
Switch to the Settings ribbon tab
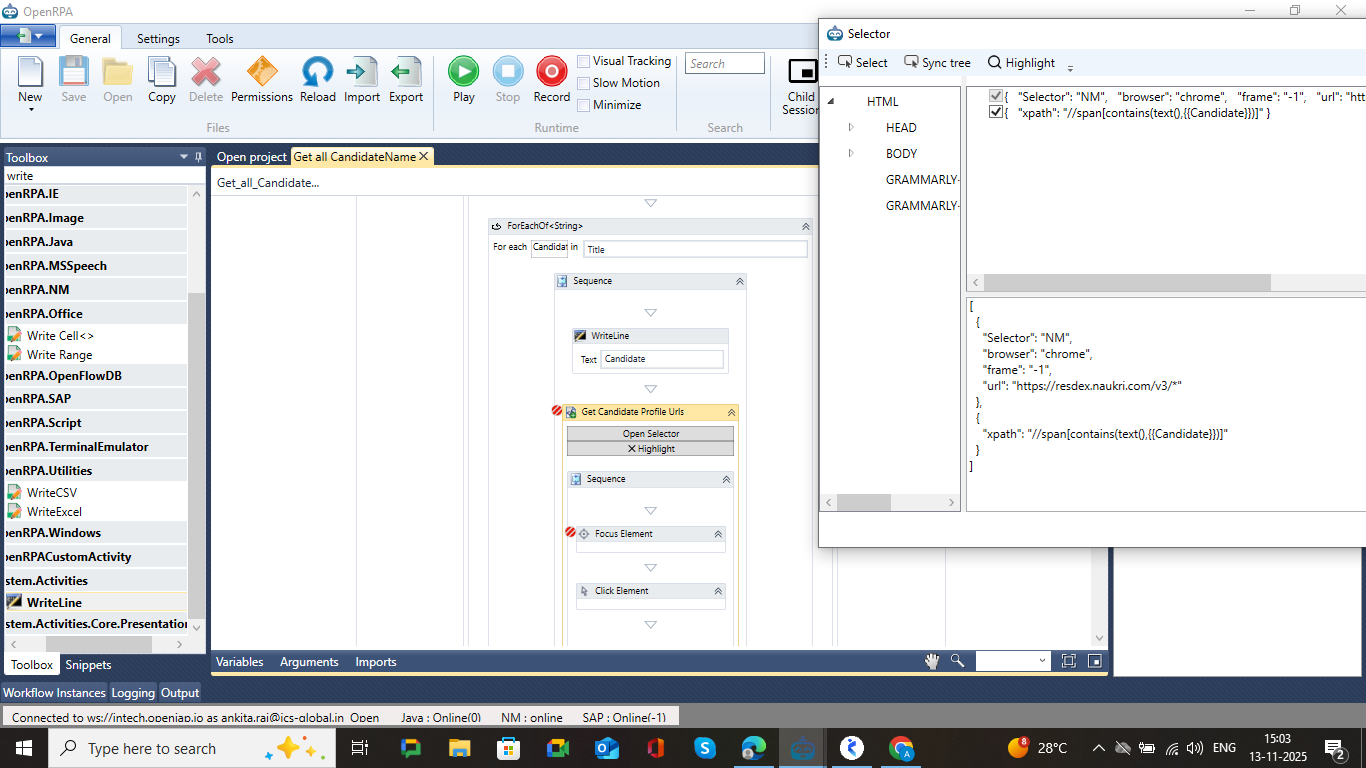pyautogui.click(x=158, y=39)
